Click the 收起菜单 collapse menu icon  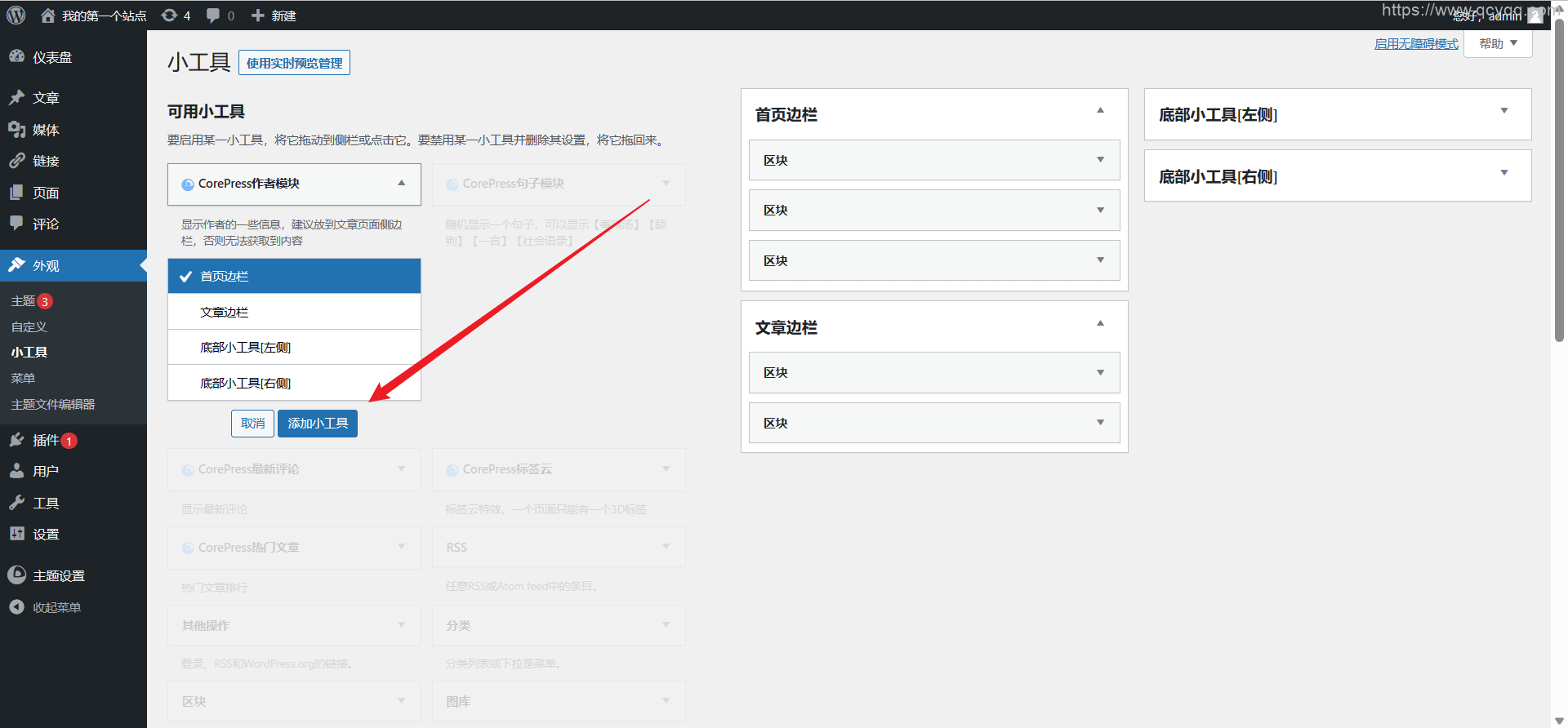coord(16,607)
